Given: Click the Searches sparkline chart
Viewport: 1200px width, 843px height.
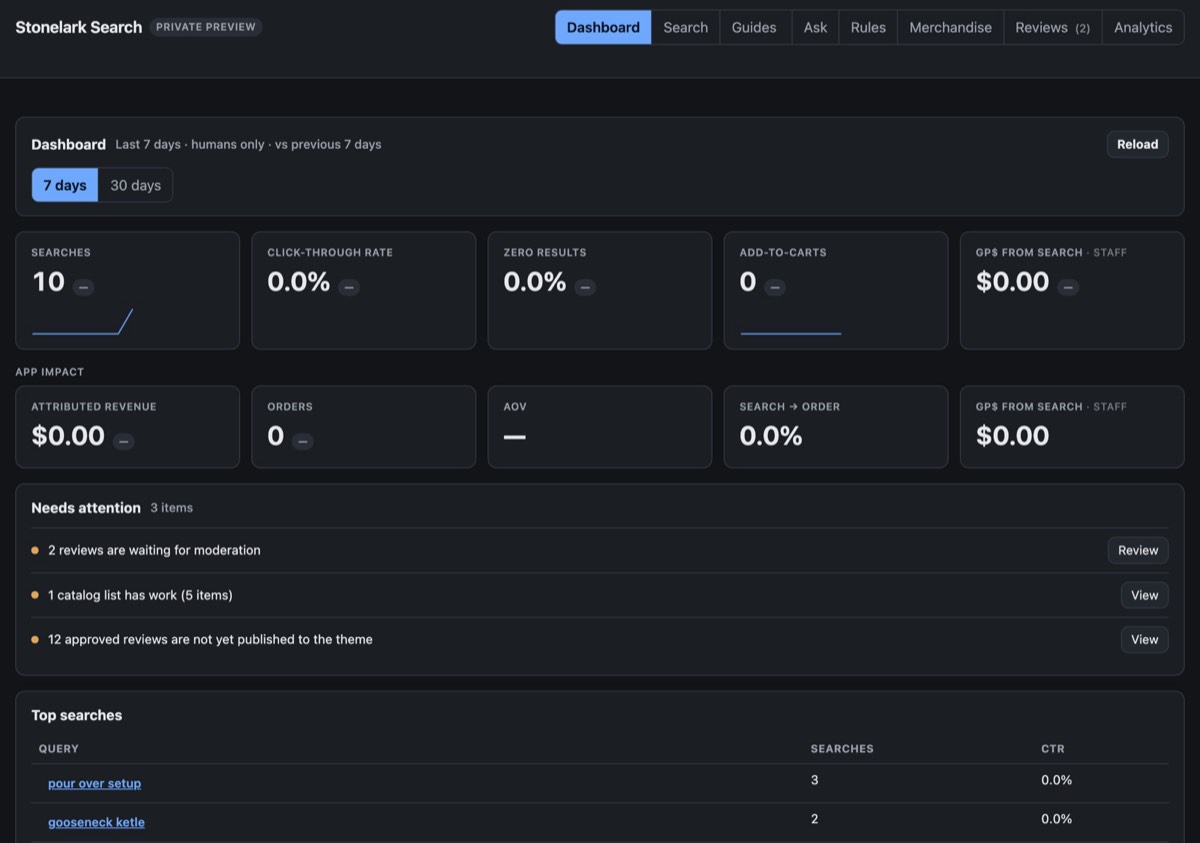Looking at the screenshot, I should point(82,322).
